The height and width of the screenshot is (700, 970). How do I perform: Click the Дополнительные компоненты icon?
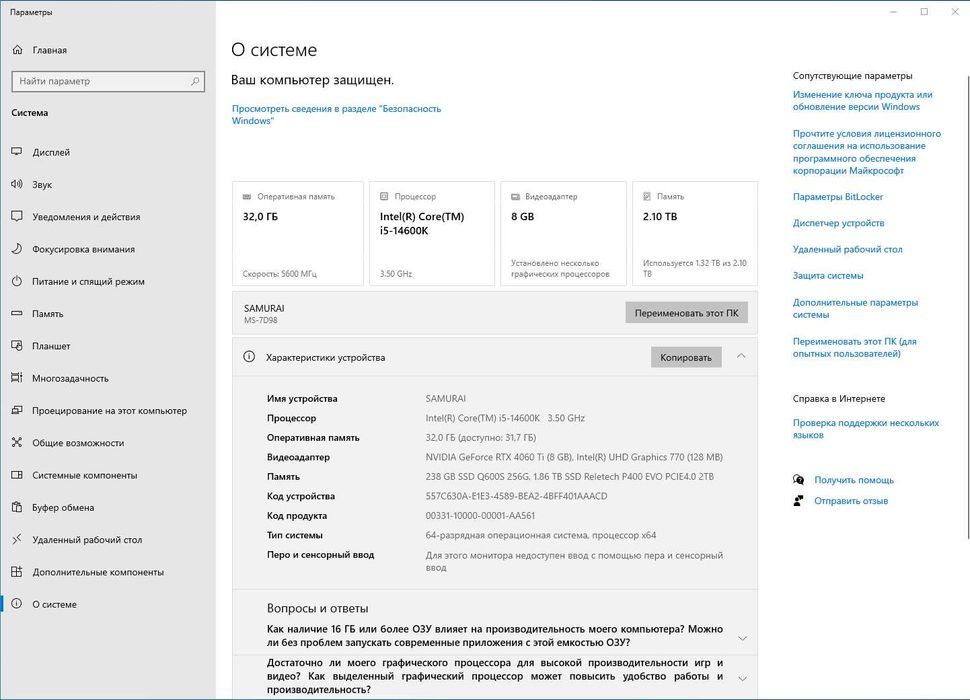[17, 571]
